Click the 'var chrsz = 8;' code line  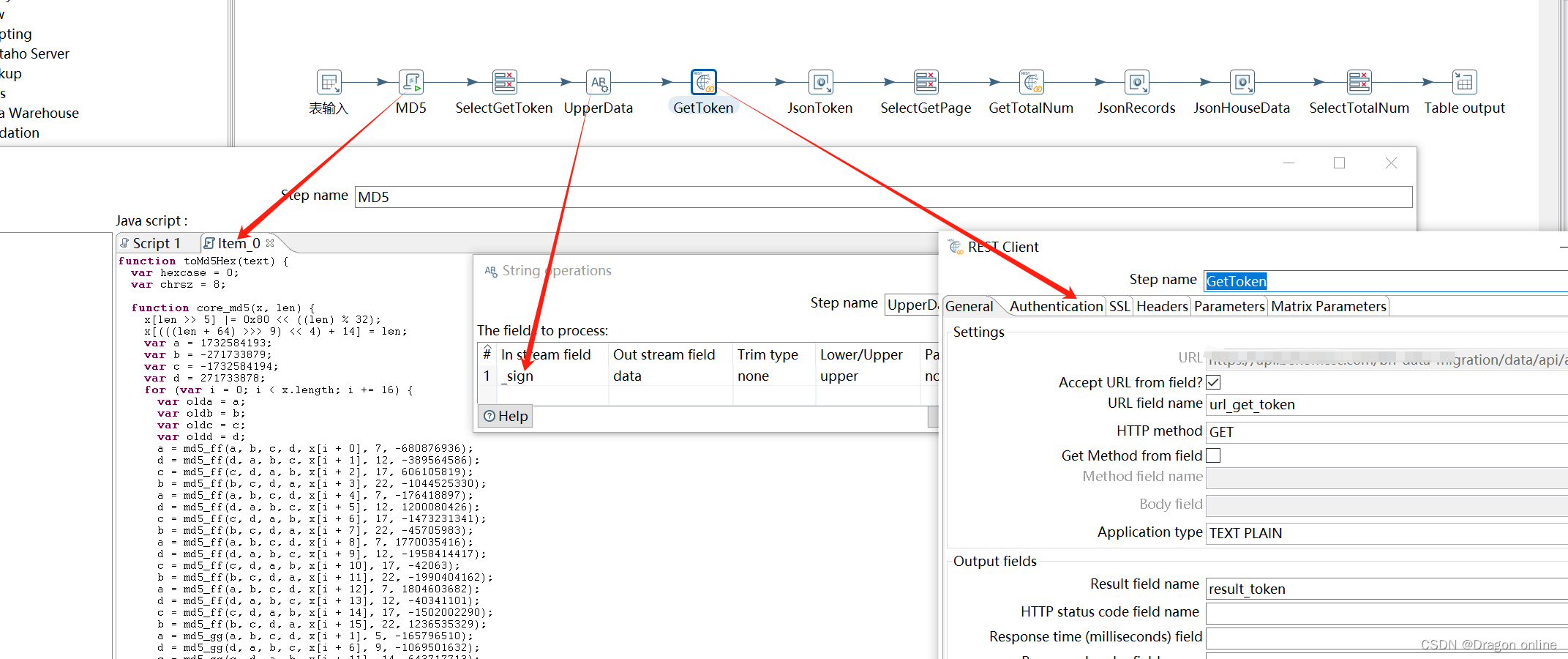179,284
